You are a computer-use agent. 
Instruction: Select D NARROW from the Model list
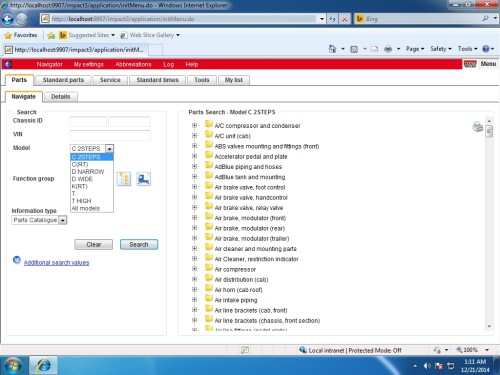[x=88, y=172]
